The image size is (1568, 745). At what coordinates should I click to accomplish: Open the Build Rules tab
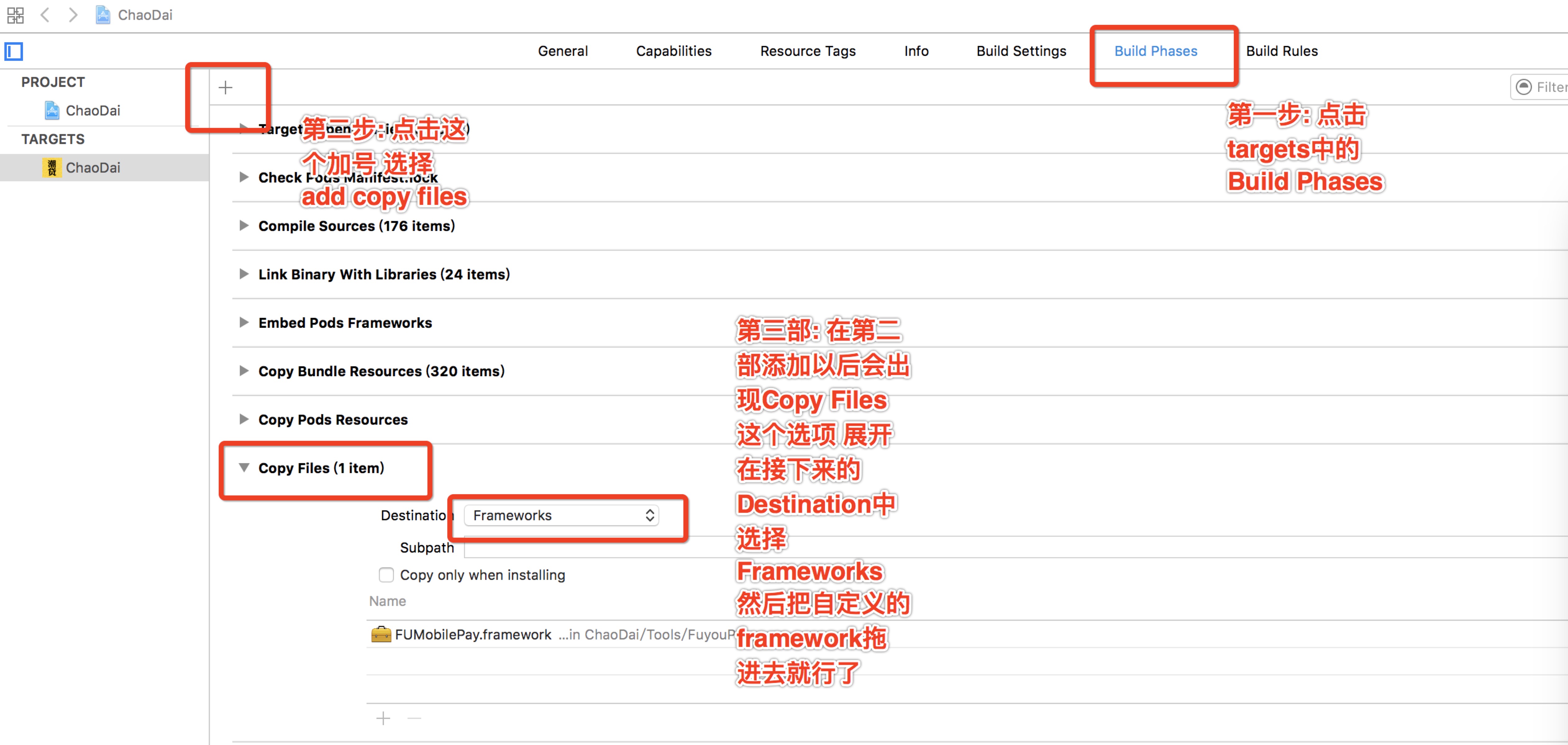coord(1282,51)
